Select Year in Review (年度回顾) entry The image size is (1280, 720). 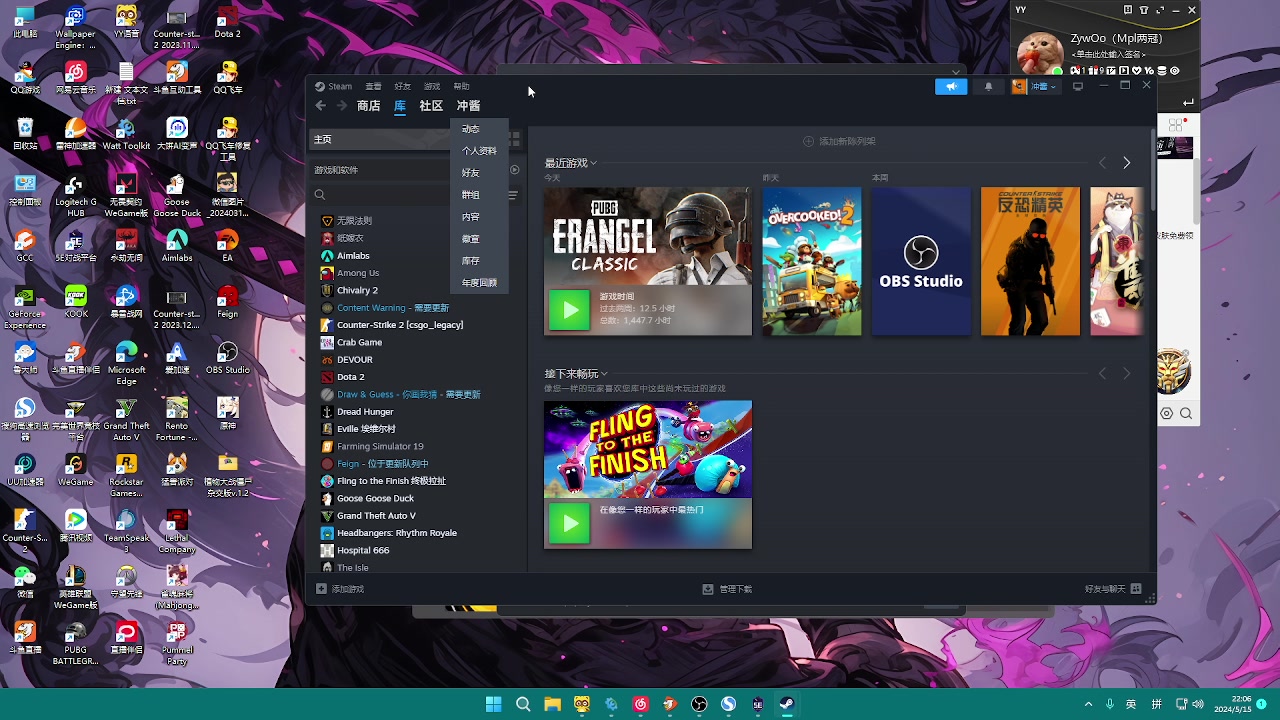coord(479,283)
